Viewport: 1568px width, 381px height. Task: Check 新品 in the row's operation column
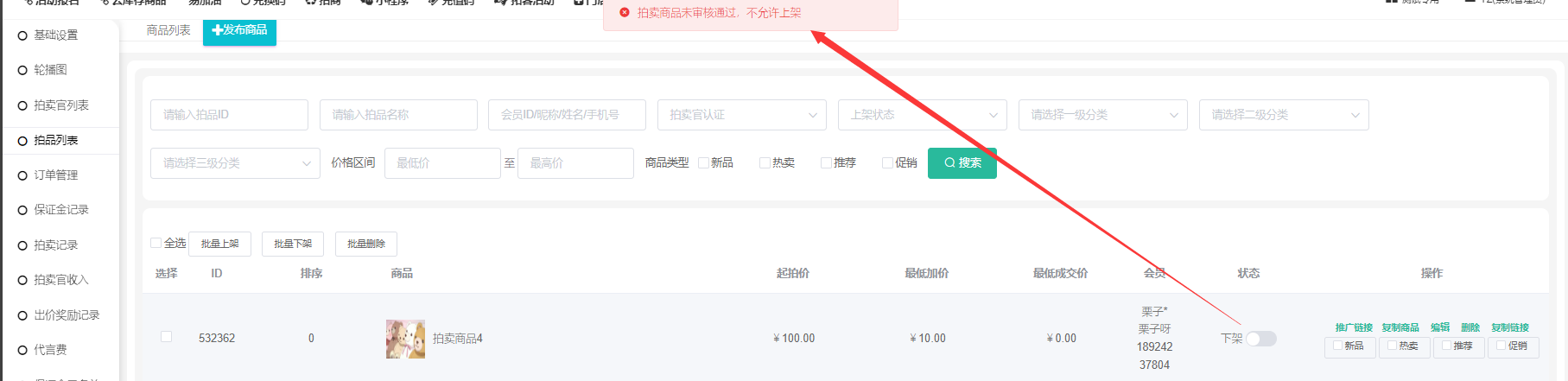[x=1338, y=345]
